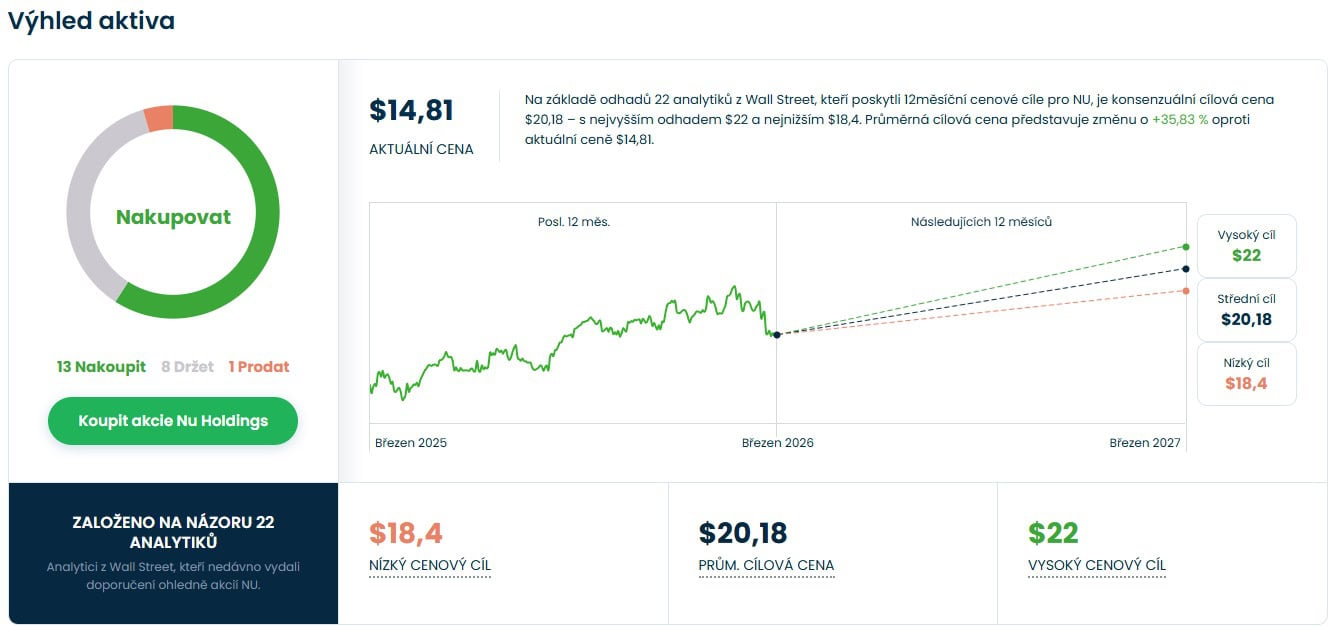This screenshot has width=1332, height=626.
Task: Click the dark average-target dot on the chart
Action: [1186, 269]
